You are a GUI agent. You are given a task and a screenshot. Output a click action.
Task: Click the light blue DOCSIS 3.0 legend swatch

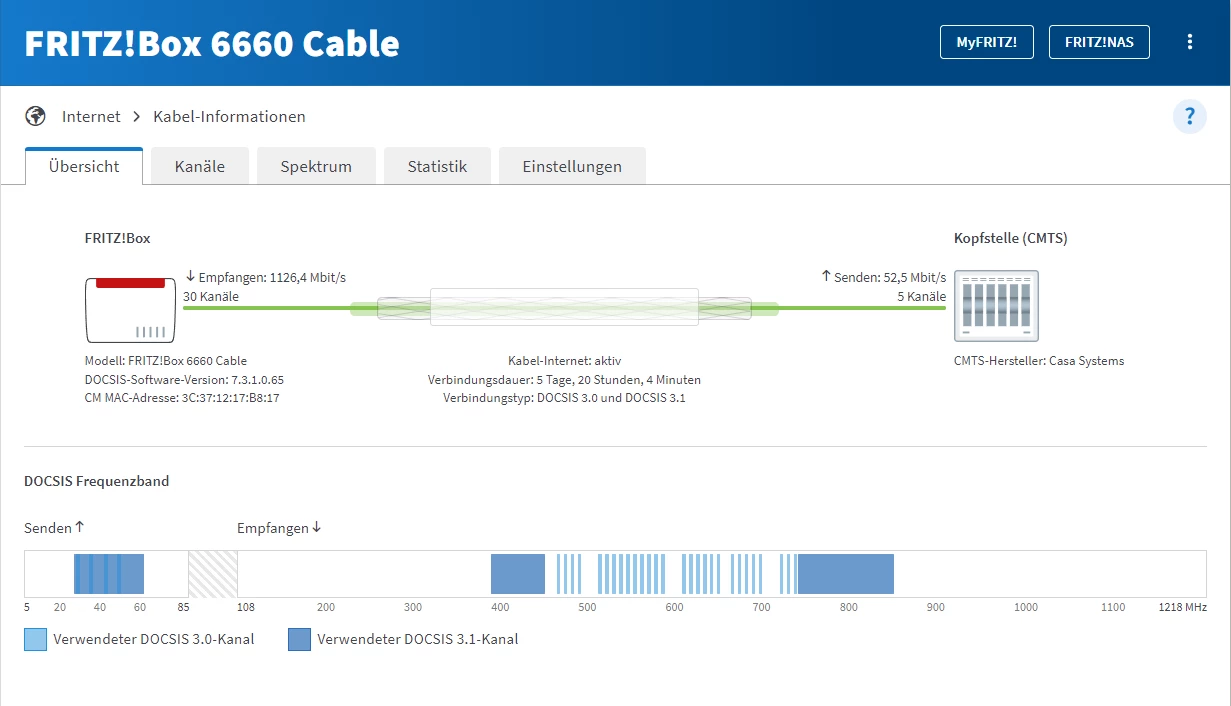35,639
